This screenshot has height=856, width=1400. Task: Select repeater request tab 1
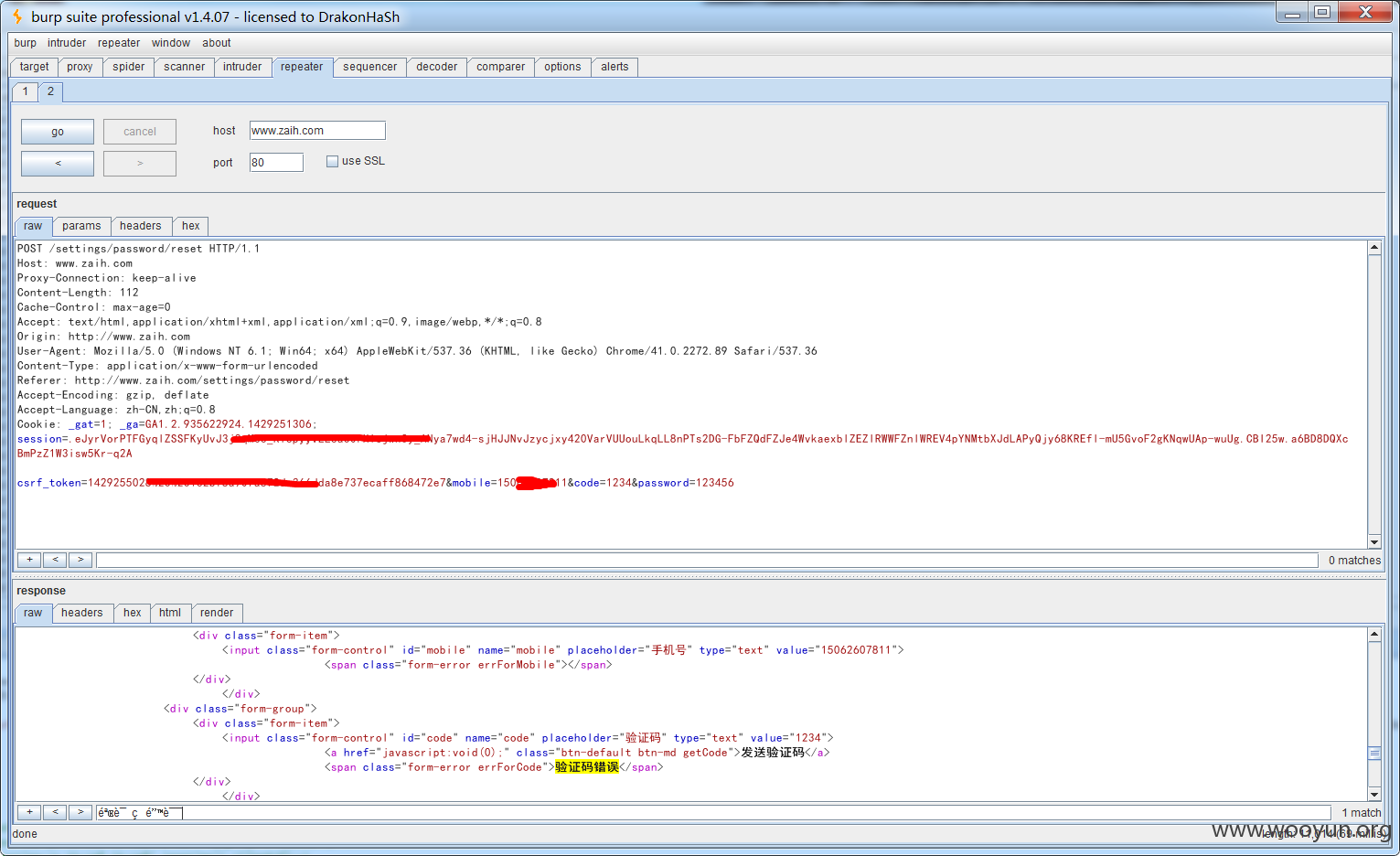coord(26,91)
